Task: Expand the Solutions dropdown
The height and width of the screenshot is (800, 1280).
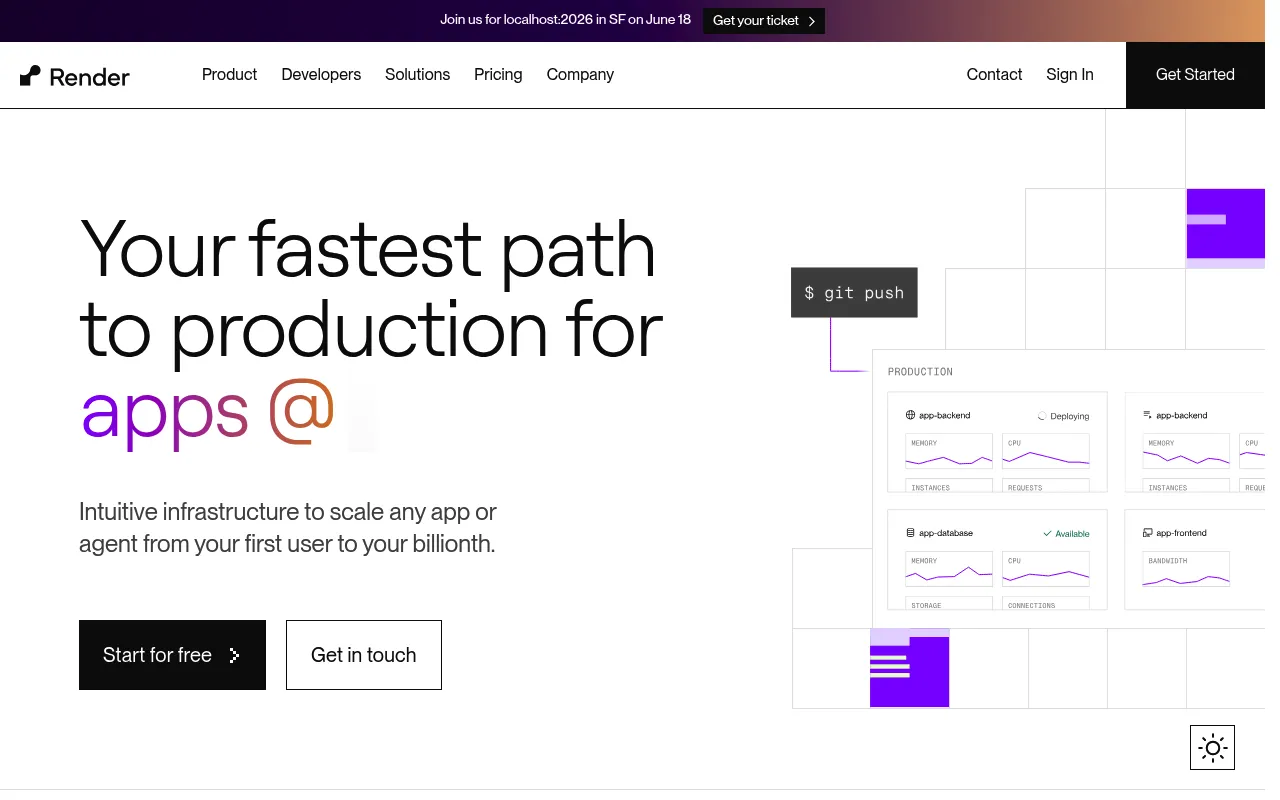Action: pyautogui.click(x=417, y=75)
